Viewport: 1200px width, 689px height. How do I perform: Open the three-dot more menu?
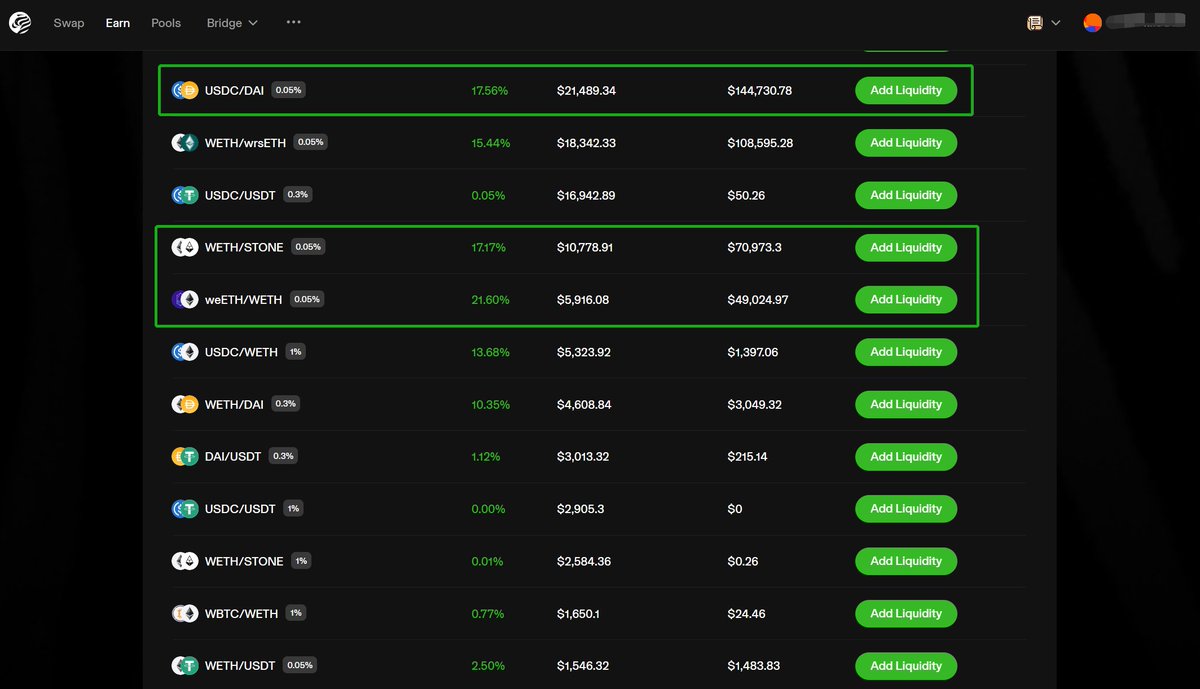point(293,22)
